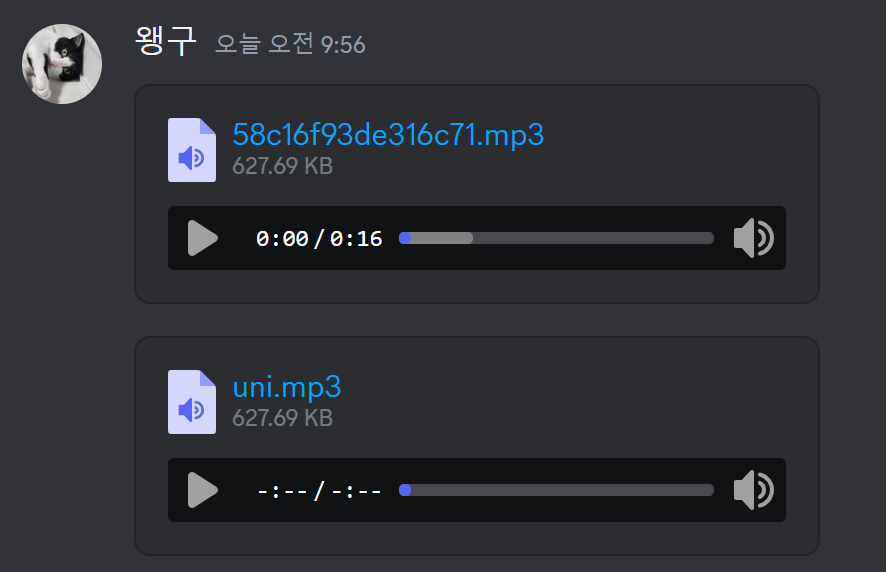Viewport: 886px width, 572px height.
Task: Click the 627.69 KB size under uni.mp3
Action: [x=283, y=418]
